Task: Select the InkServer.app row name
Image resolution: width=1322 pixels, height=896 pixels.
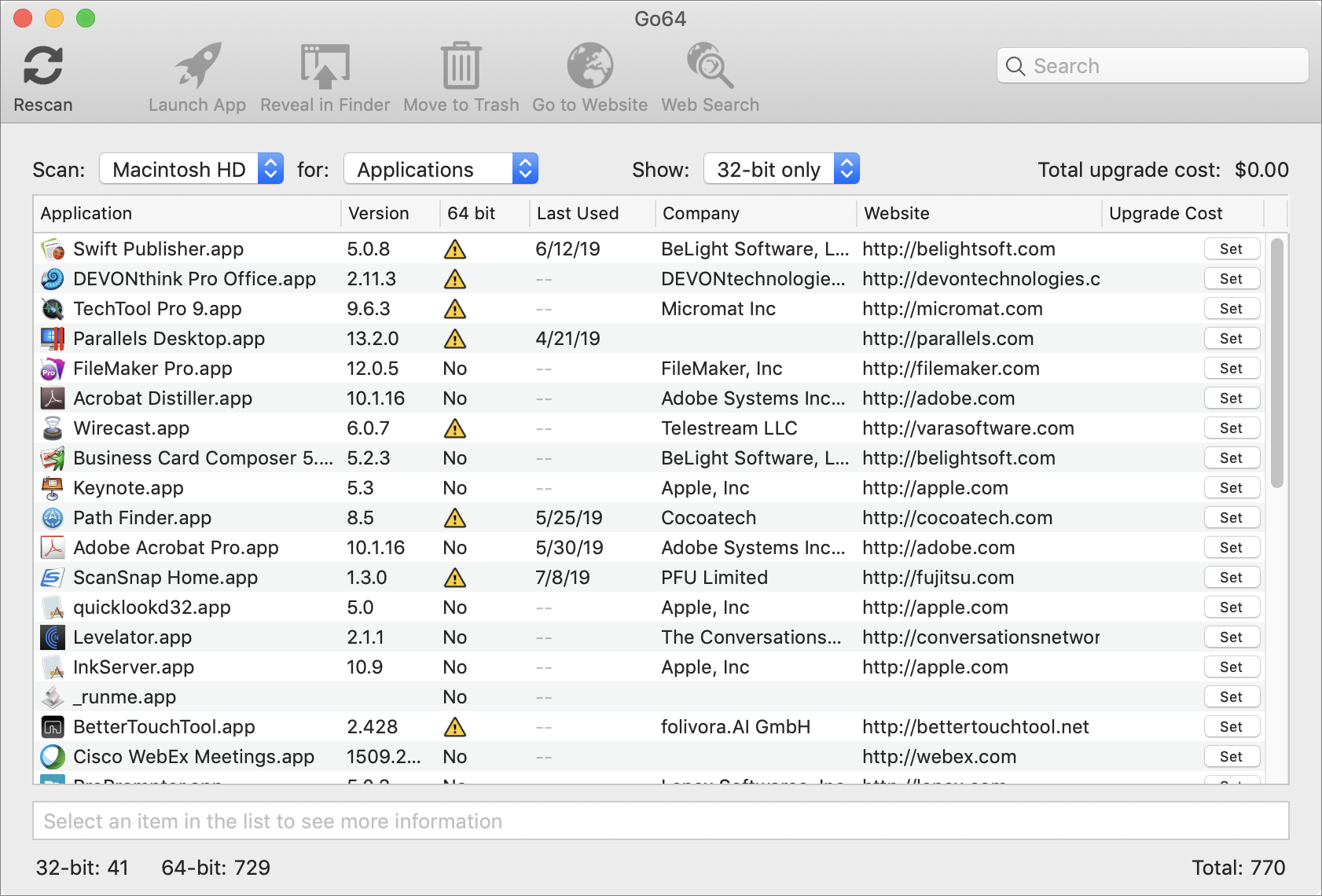Action: click(x=134, y=667)
